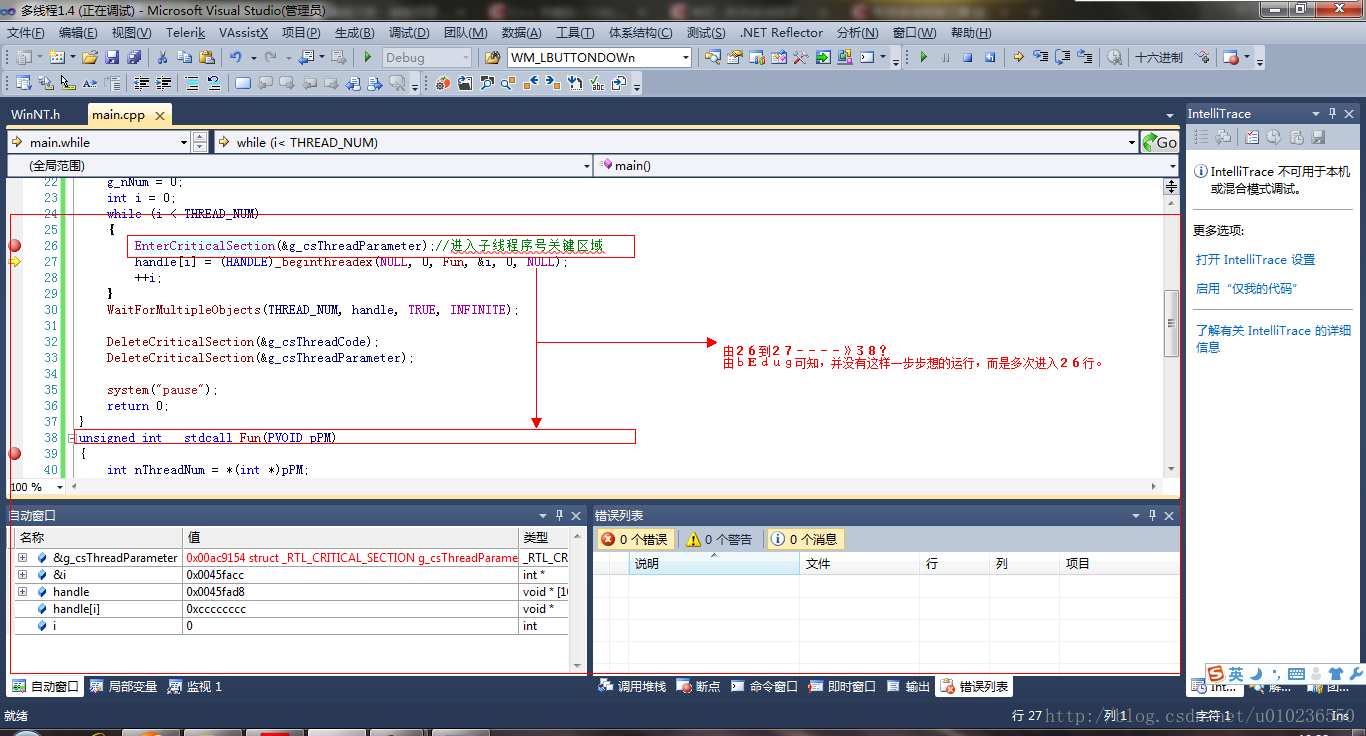Click the Restart debugging icon
Viewport: 1366px width, 736px height.
point(989,58)
